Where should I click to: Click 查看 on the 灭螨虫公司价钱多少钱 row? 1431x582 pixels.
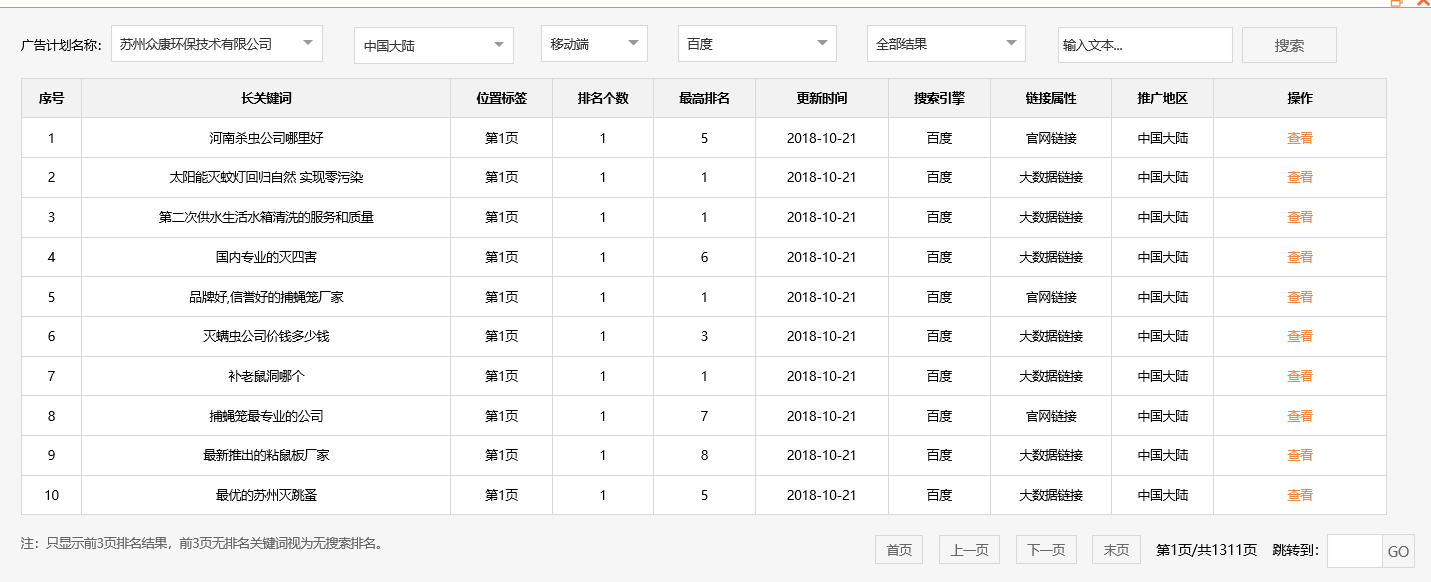coord(1299,336)
